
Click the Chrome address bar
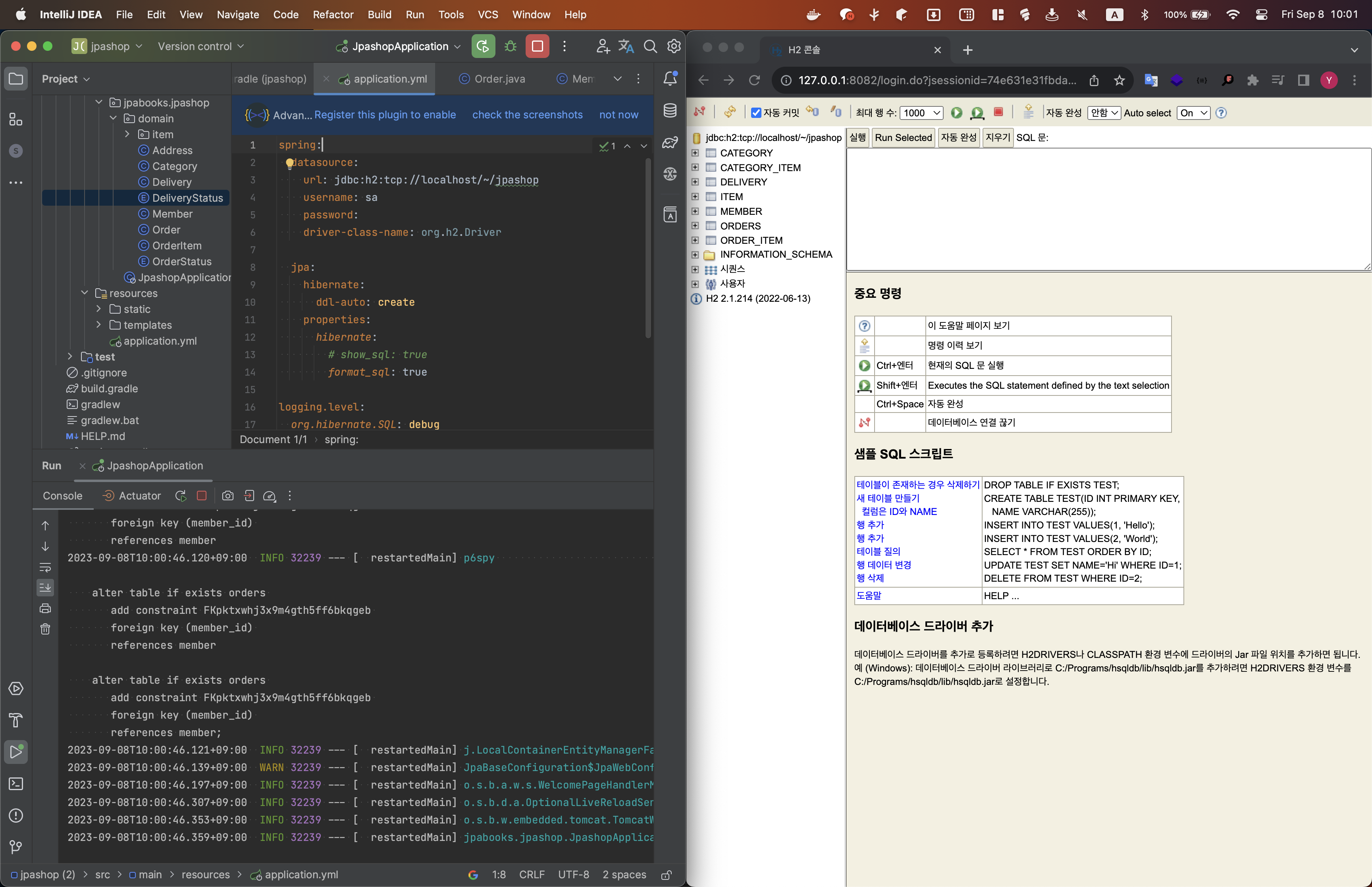coord(937,80)
